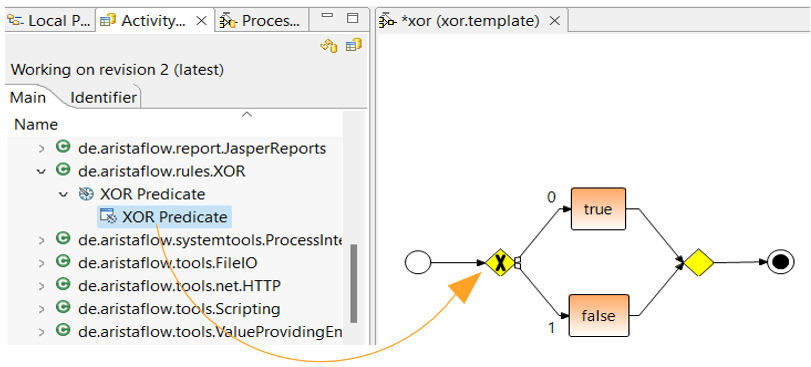Click the table-style repository toolbar icon
Image resolution: width=811 pixels, height=367 pixels.
pos(354,46)
